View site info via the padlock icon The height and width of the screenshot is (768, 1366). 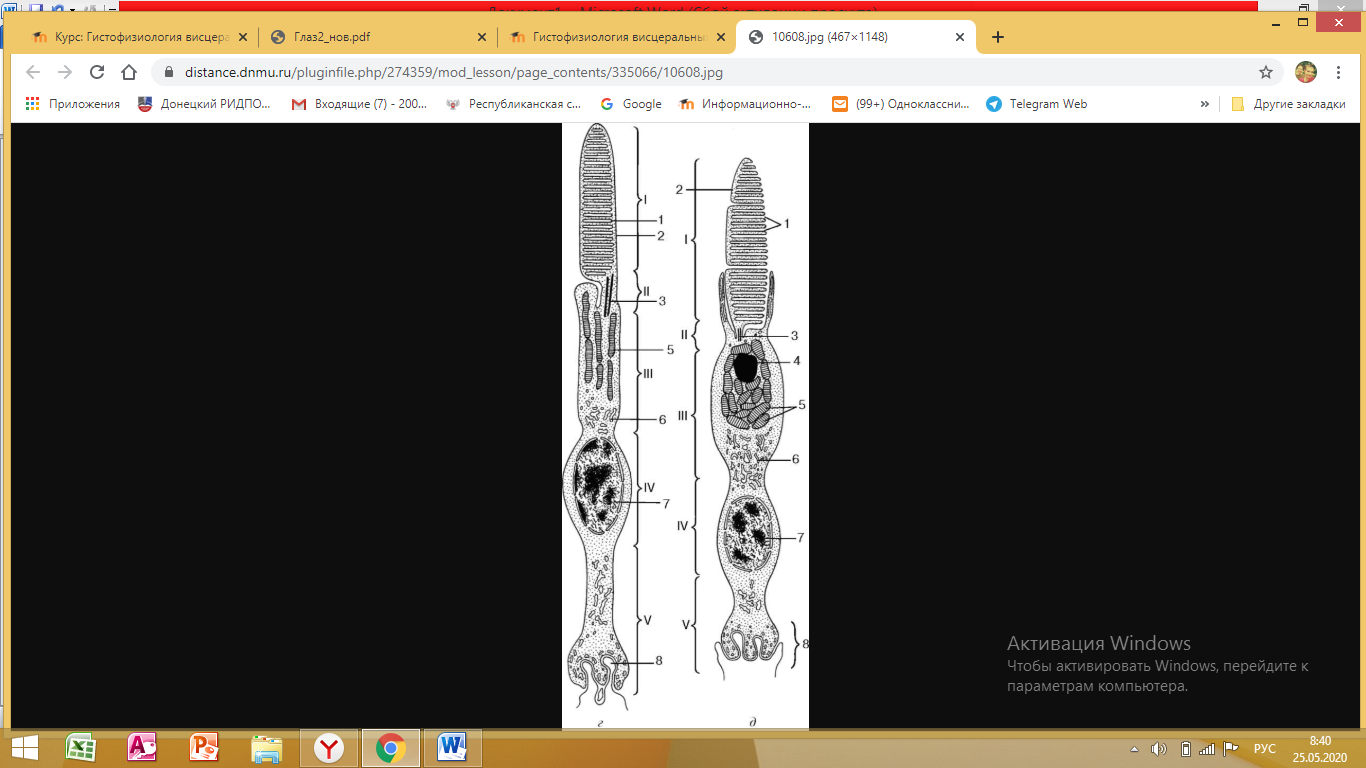168,72
